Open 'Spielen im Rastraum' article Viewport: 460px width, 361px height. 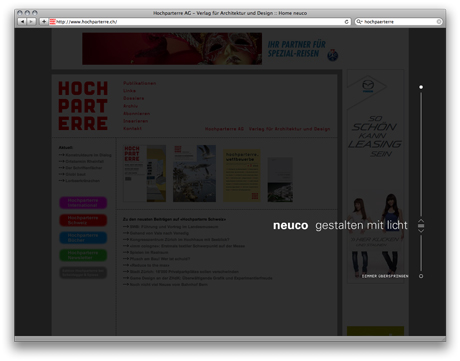click(x=146, y=252)
